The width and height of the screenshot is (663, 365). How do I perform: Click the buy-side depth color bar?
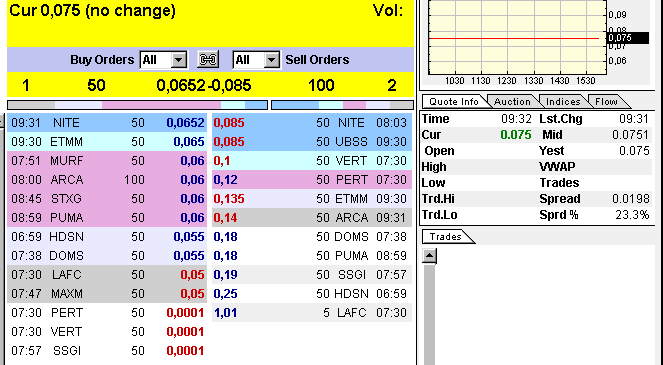tap(137, 104)
